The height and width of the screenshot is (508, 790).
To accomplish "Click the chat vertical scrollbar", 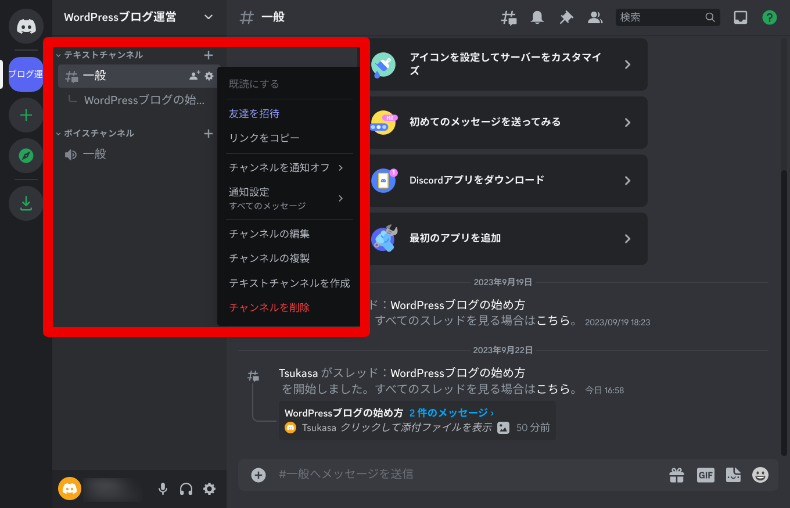I will click(783, 312).
